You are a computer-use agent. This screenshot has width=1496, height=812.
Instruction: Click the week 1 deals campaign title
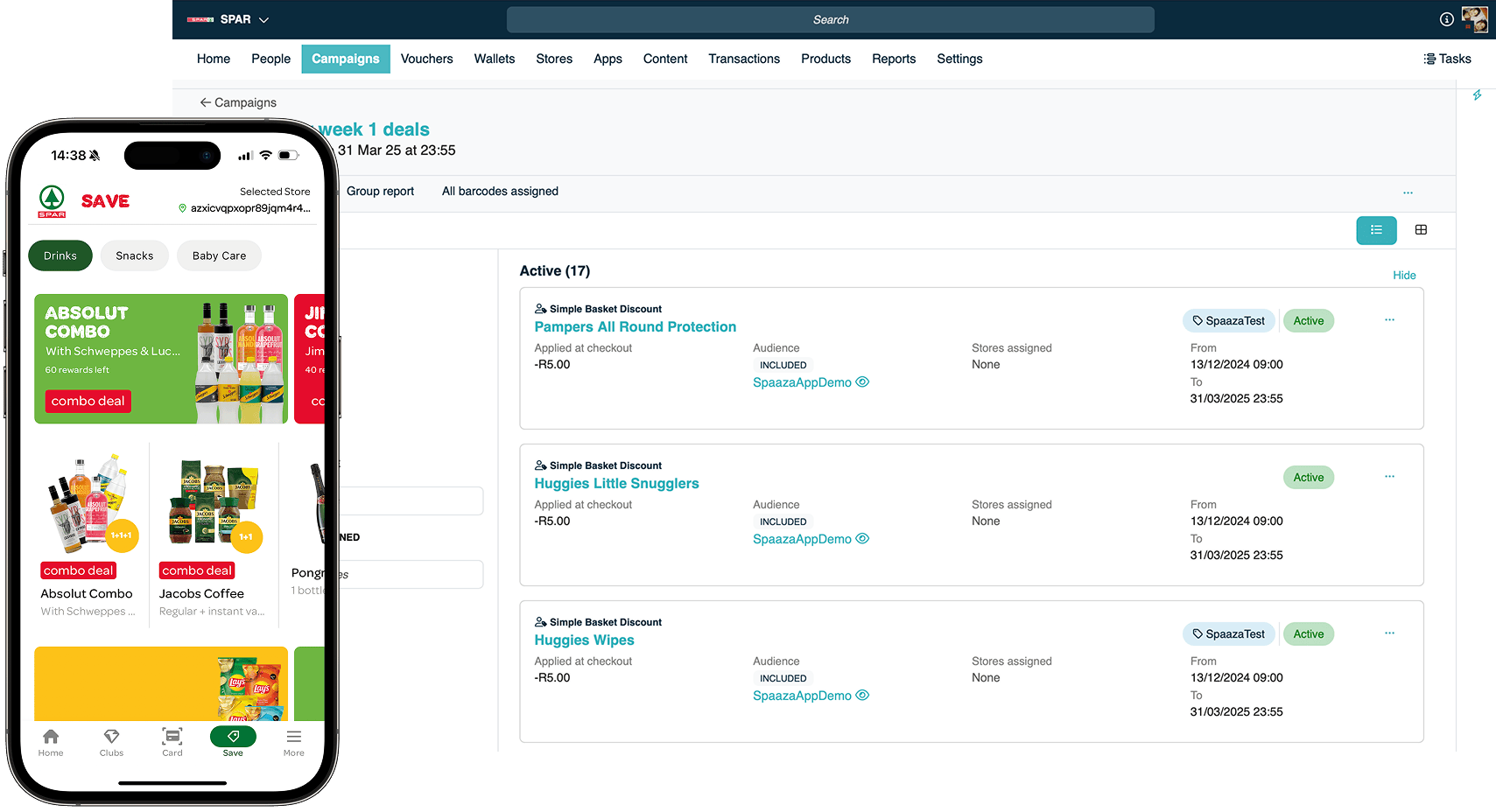pos(375,129)
